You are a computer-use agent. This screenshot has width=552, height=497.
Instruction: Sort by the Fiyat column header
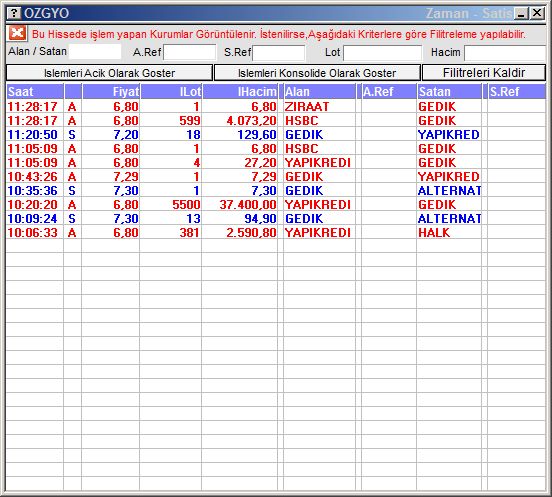click(111, 92)
